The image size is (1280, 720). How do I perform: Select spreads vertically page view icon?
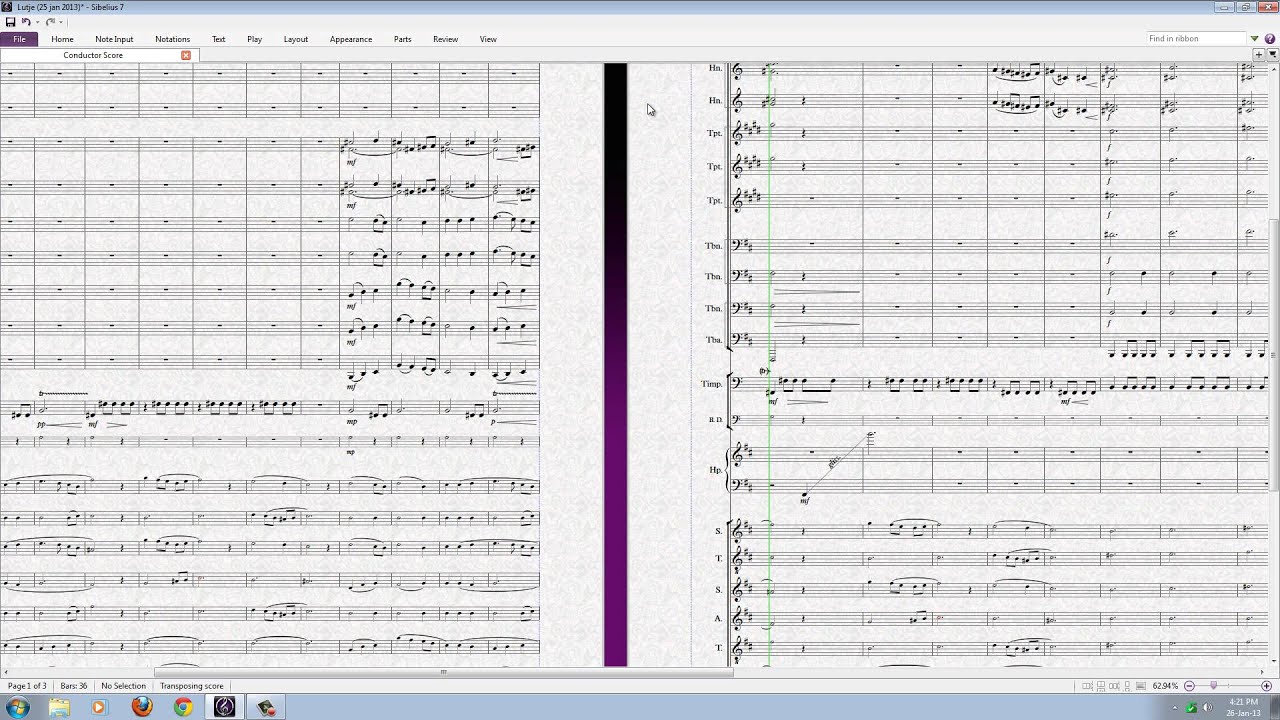click(1101, 686)
